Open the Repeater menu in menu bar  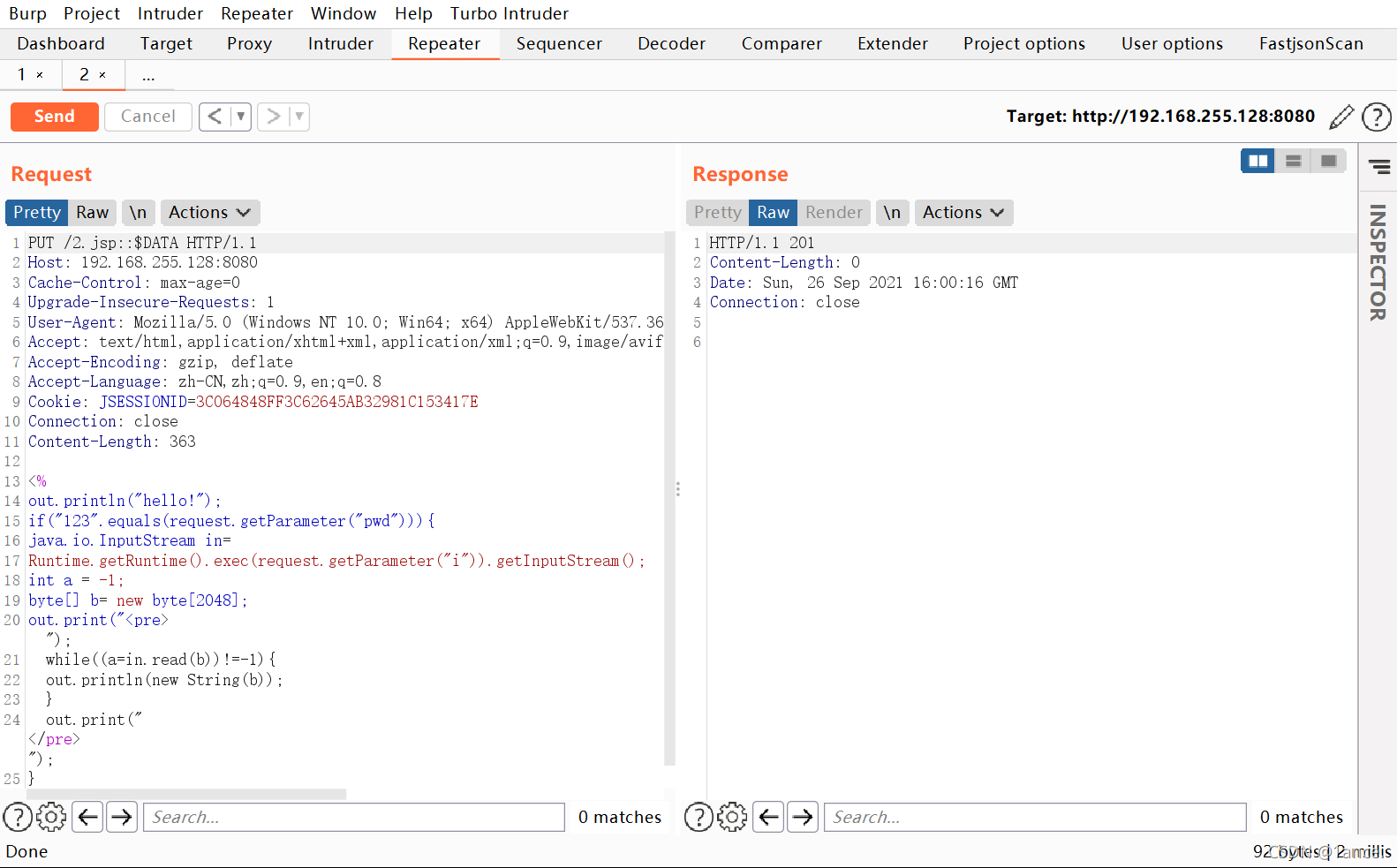[x=257, y=13]
